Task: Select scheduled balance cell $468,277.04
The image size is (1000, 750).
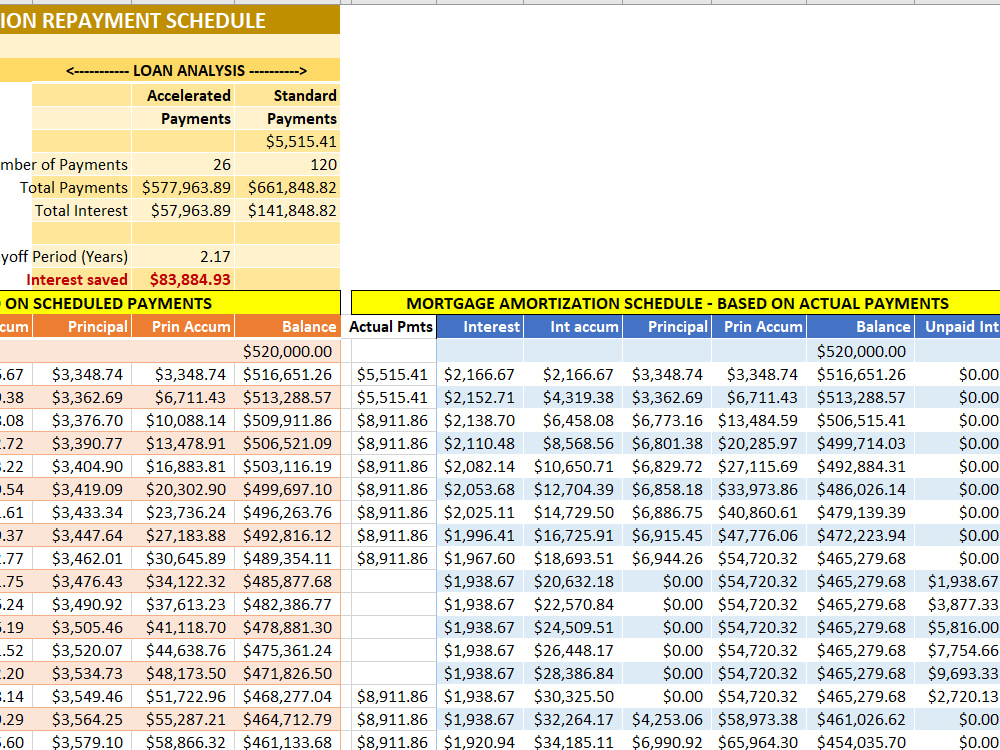Action: click(x=288, y=696)
